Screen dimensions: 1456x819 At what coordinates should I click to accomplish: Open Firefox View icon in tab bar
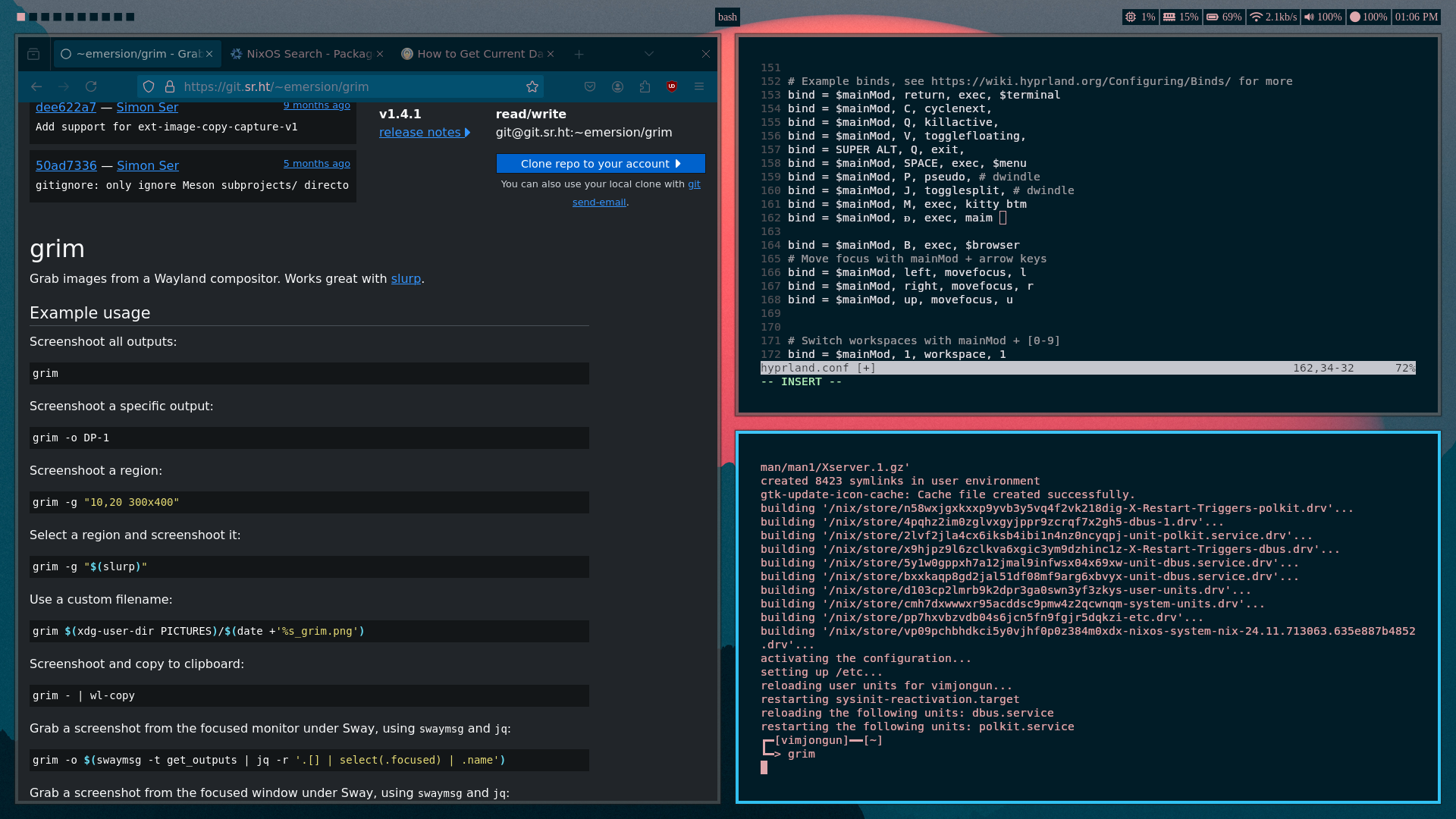[x=33, y=54]
